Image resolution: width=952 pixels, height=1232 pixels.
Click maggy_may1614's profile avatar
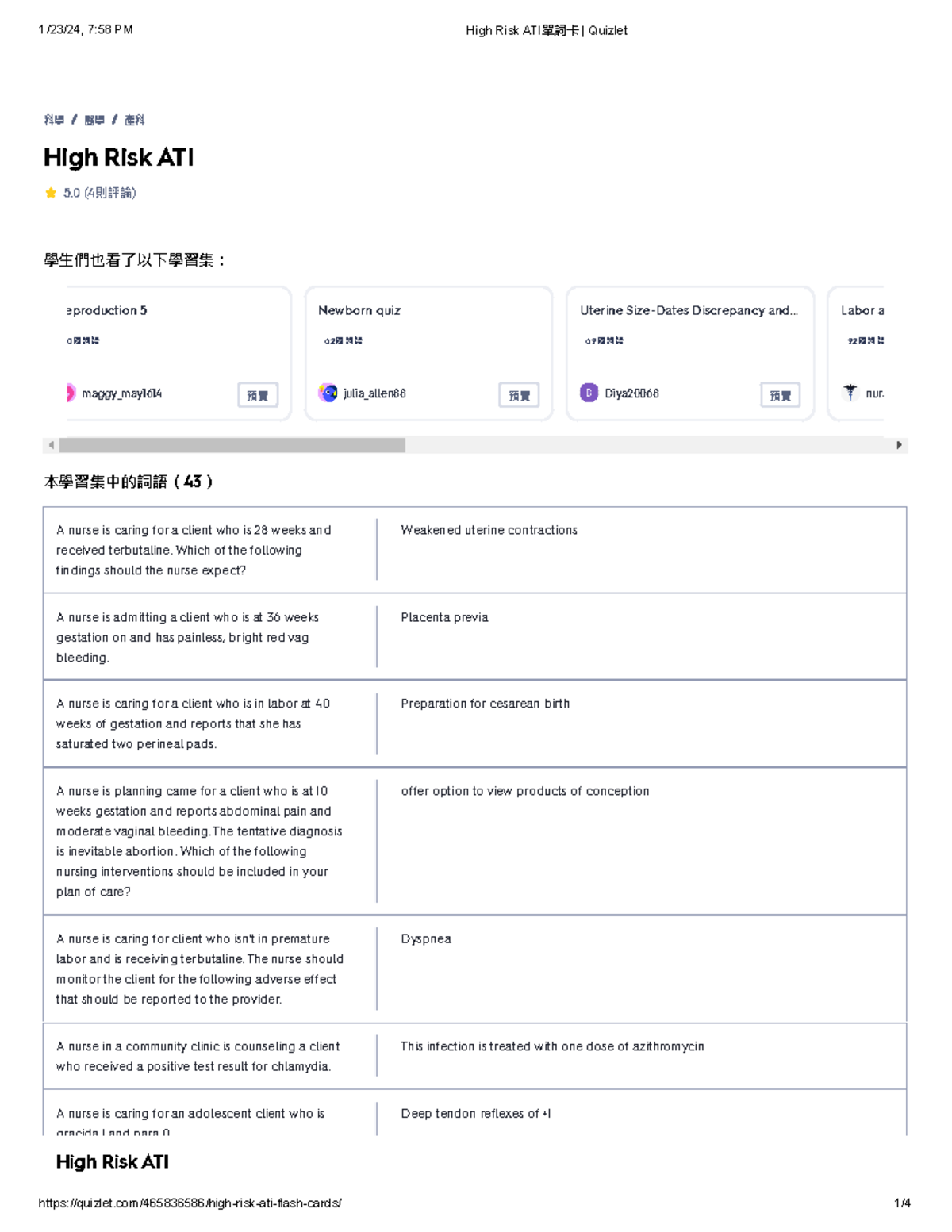pos(70,393)
